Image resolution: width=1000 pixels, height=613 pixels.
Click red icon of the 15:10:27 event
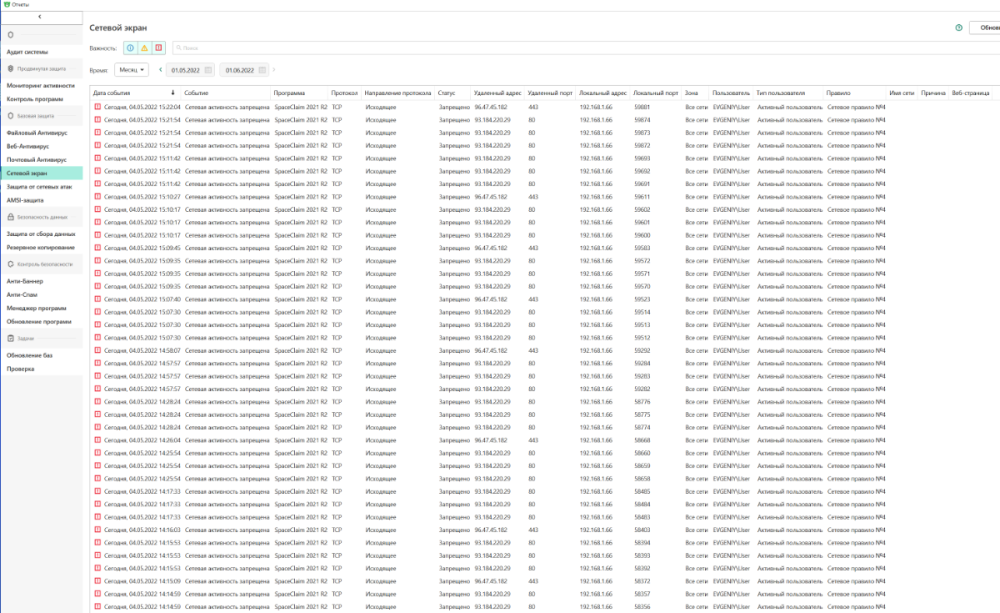coord(98,196)
